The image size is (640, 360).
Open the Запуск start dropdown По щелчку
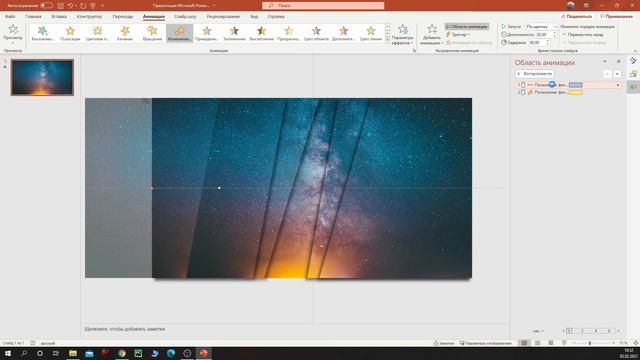point(541,27)
